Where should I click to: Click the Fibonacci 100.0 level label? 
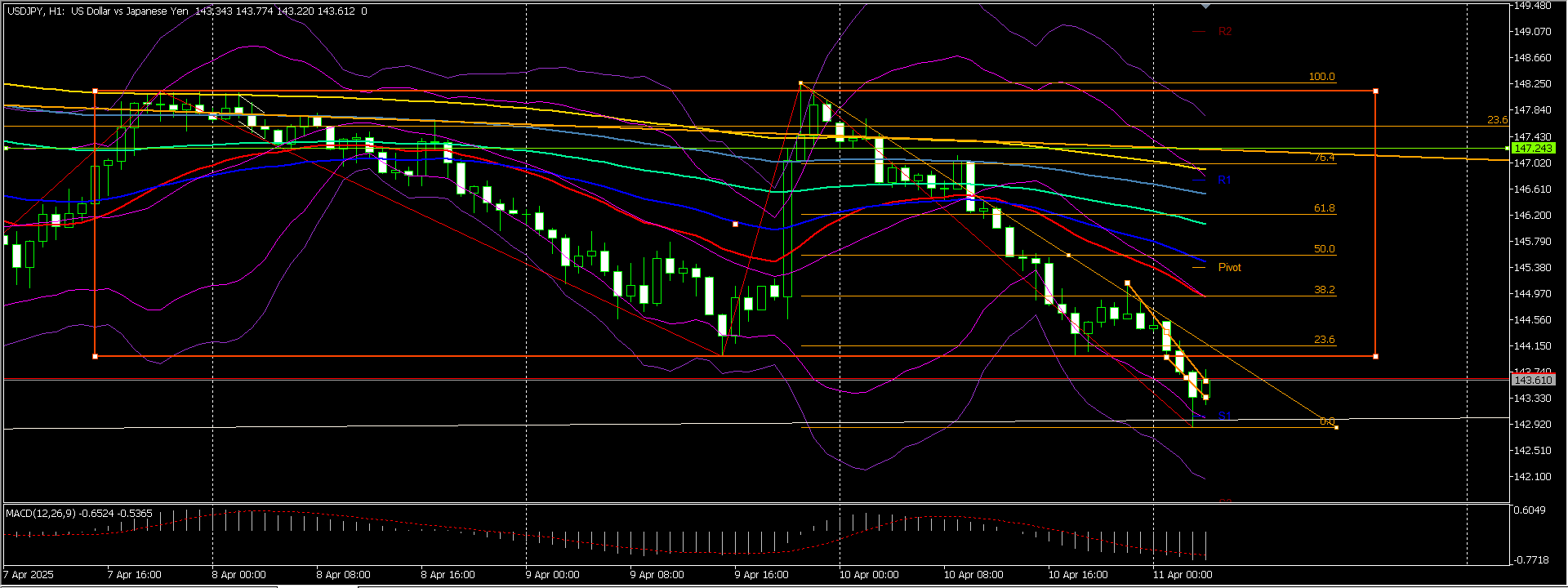pos(1321,77)
